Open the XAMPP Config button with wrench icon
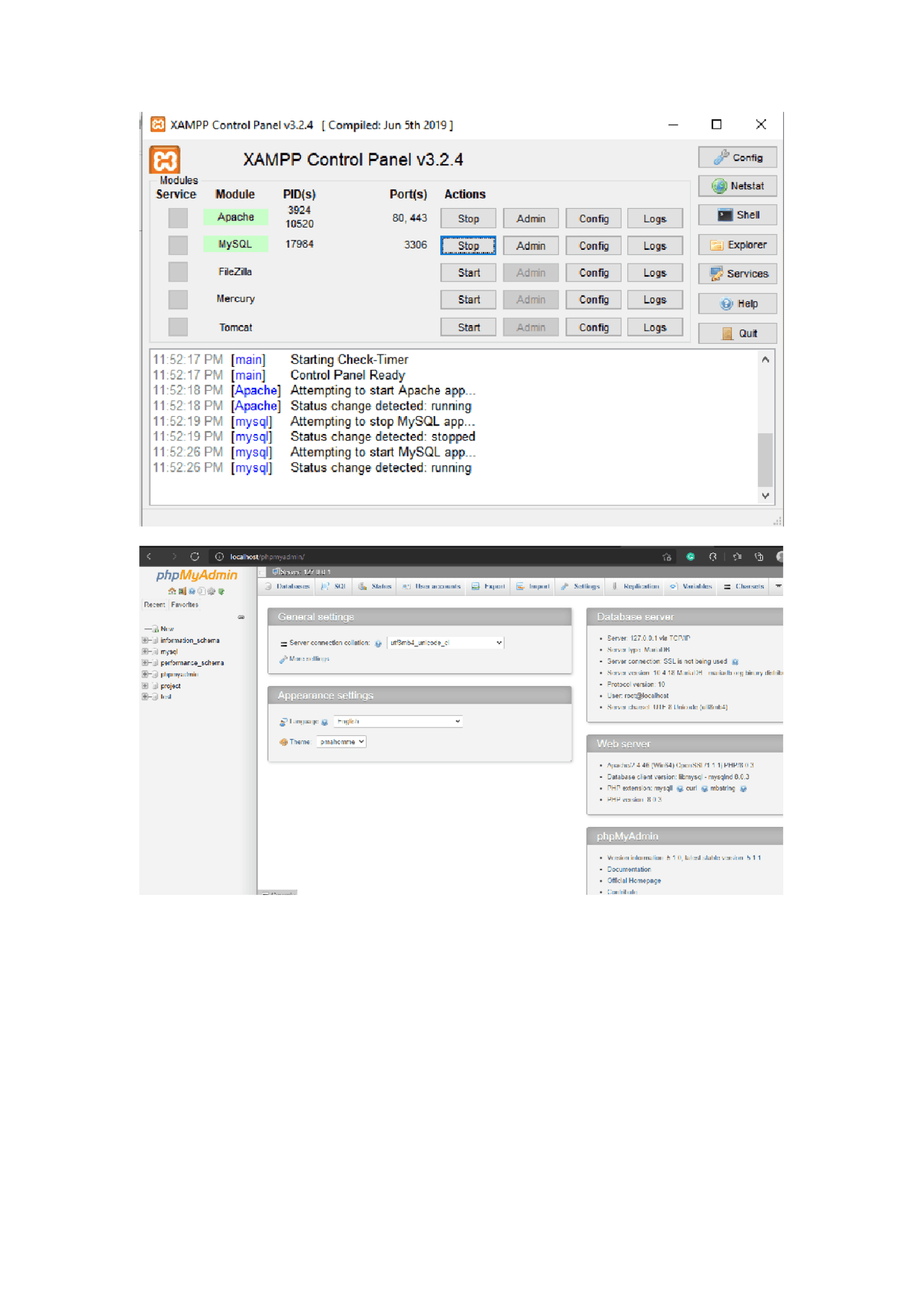The width and height of the screenshot is (924, 1308). click(x=738, y=157)
